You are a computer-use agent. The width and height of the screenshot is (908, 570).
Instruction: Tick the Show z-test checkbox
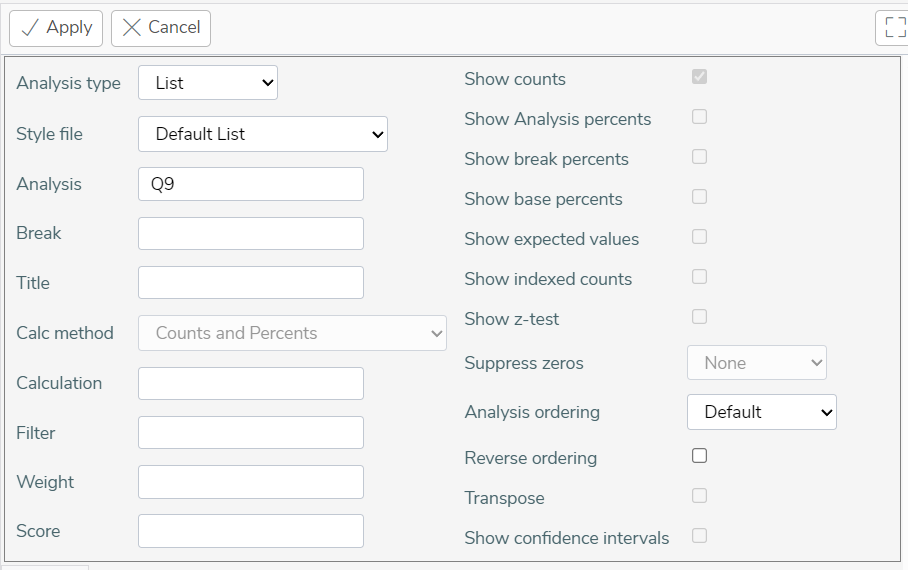[x=700, y=316]
